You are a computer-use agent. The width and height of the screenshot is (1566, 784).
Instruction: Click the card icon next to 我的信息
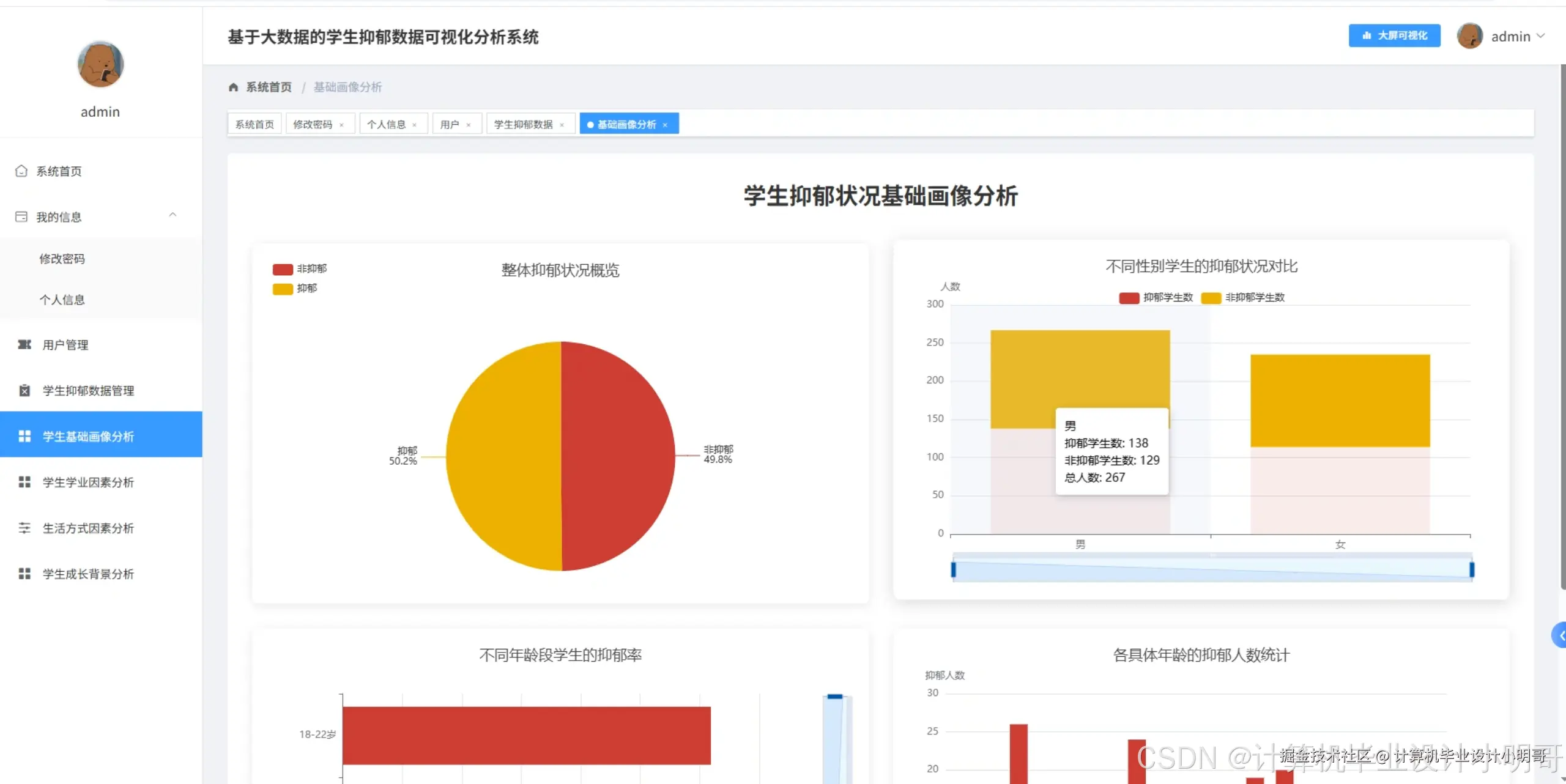[x=21, y=217]
